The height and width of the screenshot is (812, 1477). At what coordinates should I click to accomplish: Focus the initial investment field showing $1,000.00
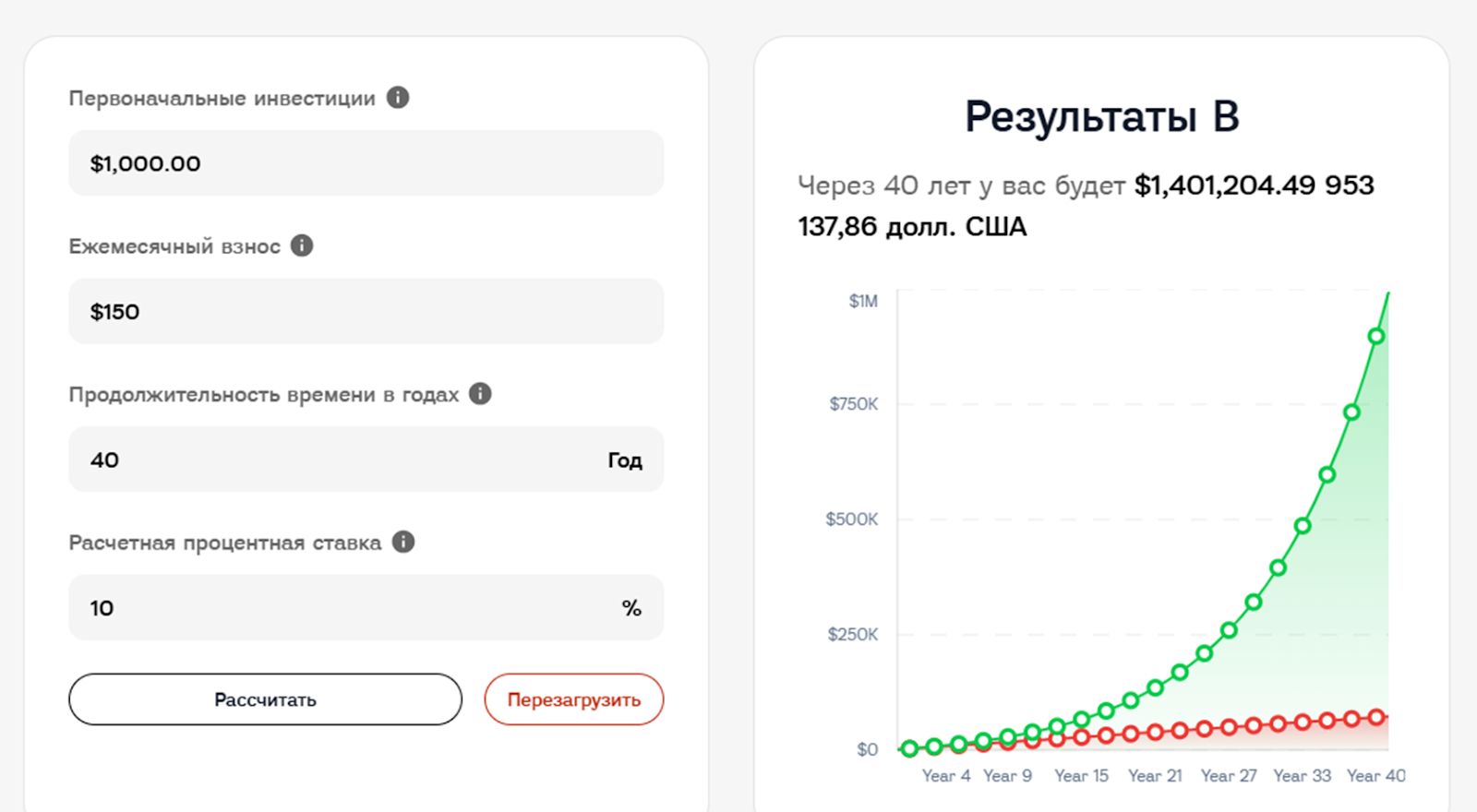click(x=366, y=163)
